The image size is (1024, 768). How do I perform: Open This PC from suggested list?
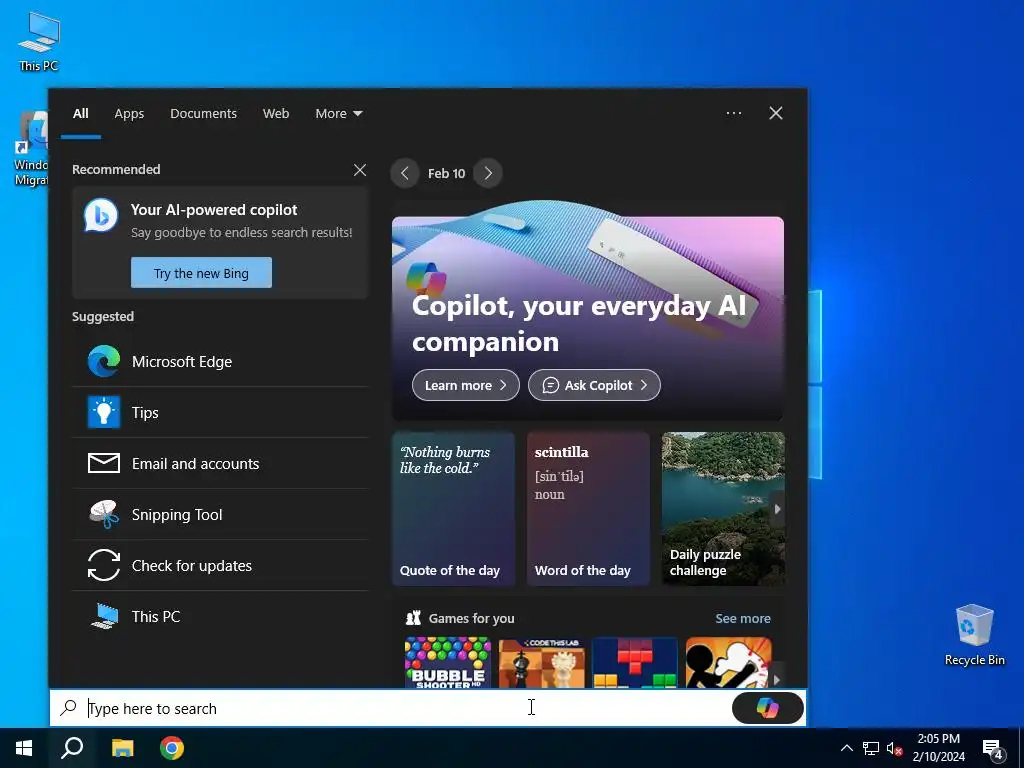[x=221, y=616]
